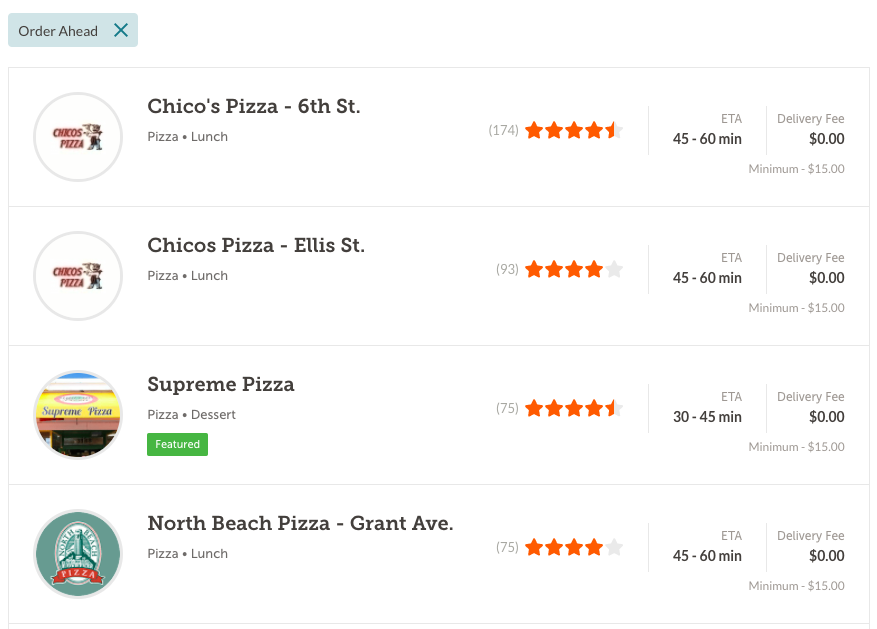
Task: Click the 174 review count
Action: 503,130
